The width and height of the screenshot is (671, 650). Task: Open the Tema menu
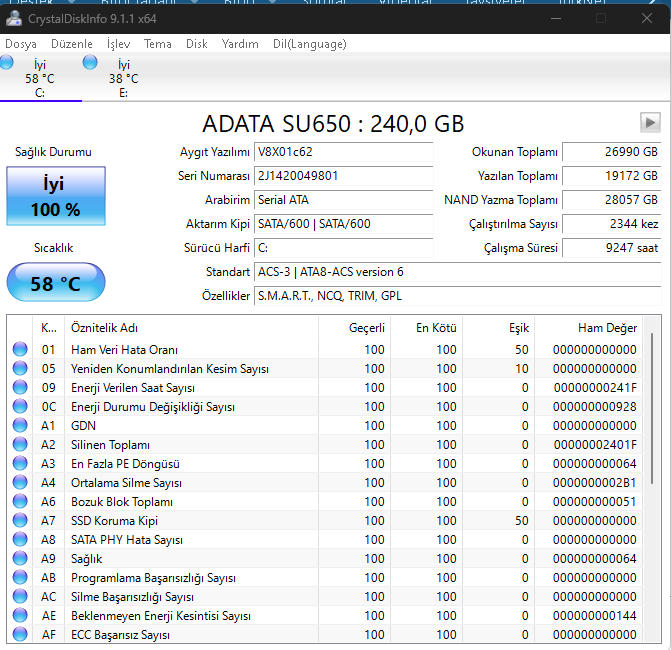[157, 44]
